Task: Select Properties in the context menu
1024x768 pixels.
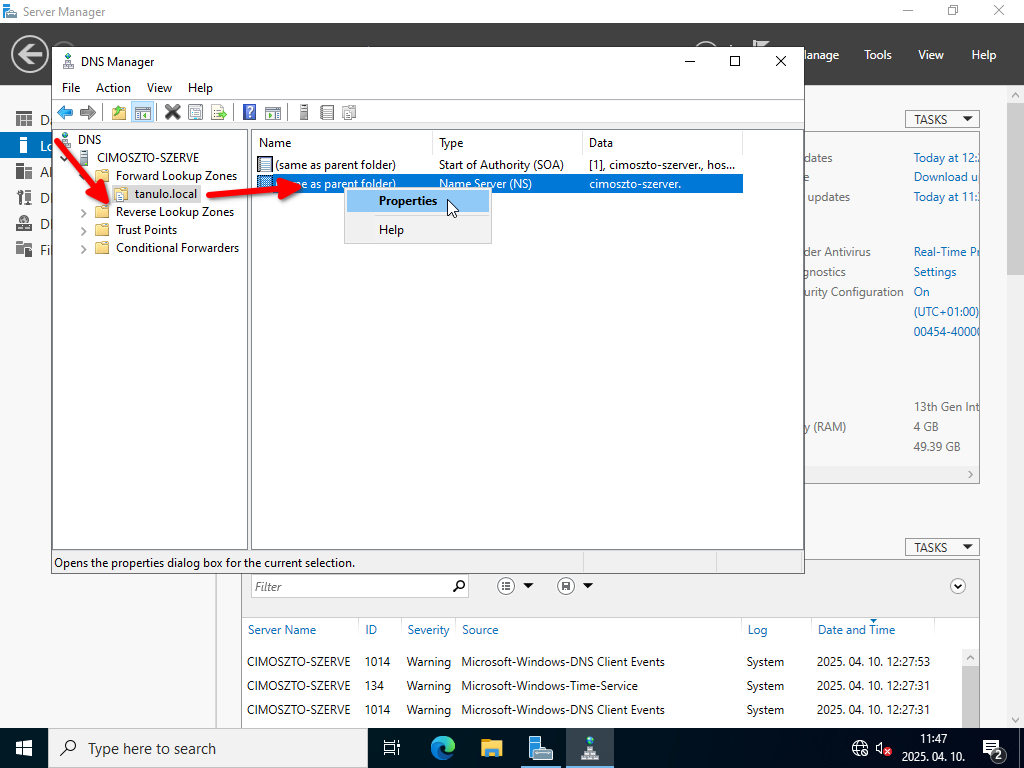Action: (408, 201)
